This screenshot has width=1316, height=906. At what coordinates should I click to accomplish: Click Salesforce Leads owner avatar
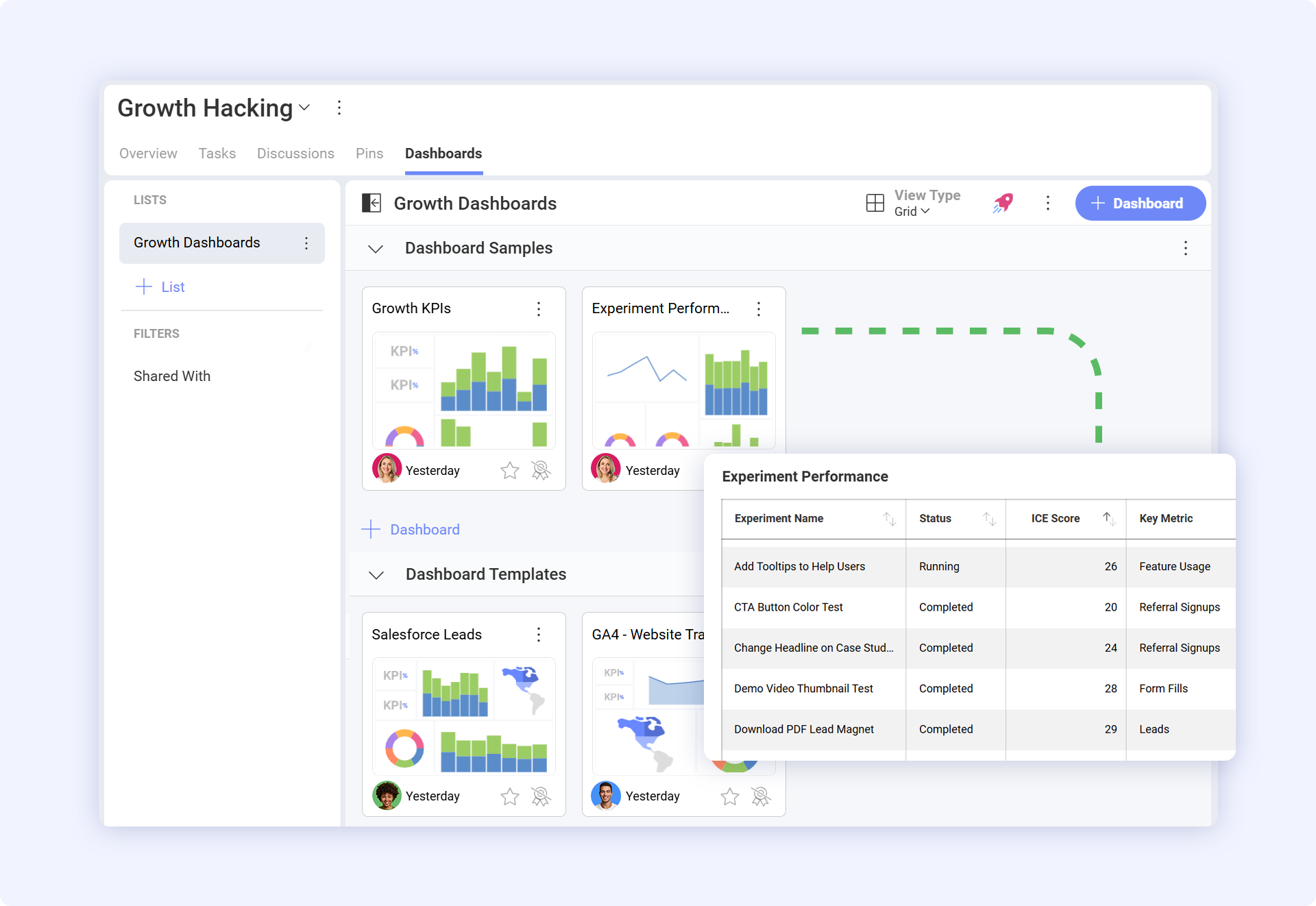pos(387,795)
